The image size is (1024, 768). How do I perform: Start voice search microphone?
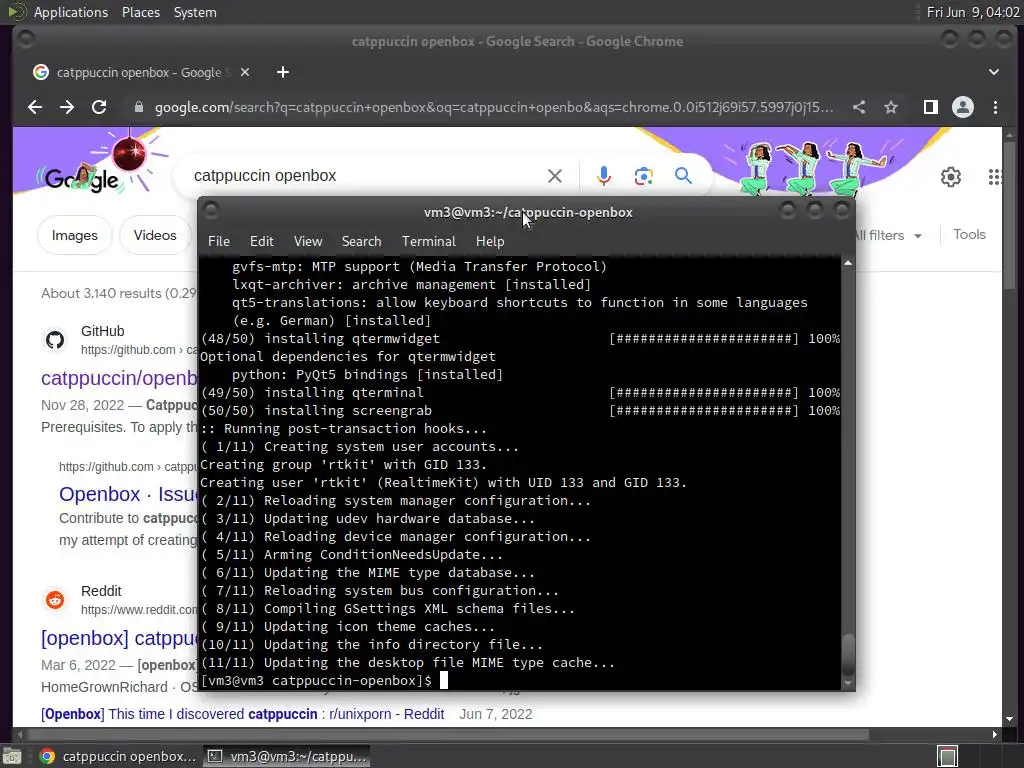pos(604,176)
